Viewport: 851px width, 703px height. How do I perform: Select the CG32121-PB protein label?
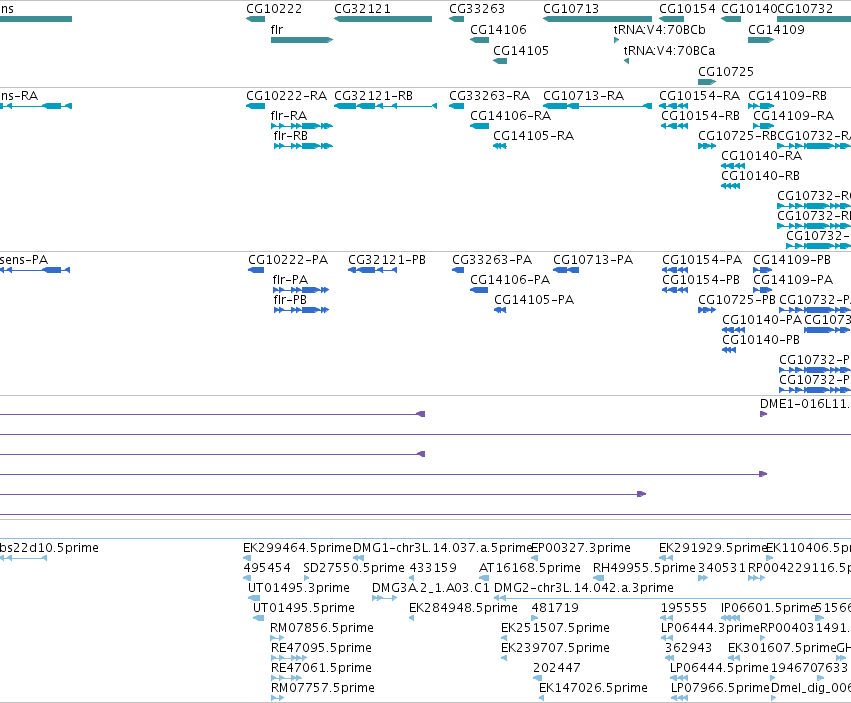coord(387,260)
